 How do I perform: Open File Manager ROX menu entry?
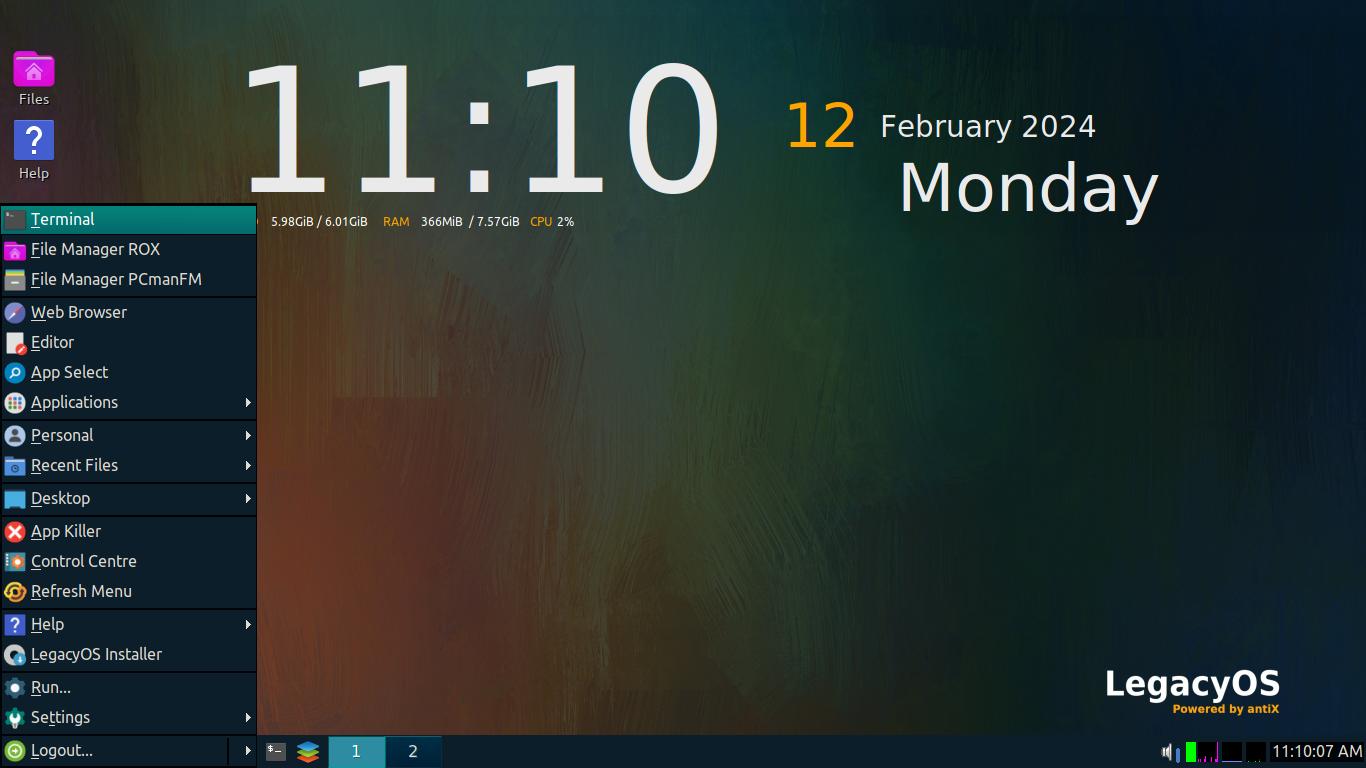129,249
